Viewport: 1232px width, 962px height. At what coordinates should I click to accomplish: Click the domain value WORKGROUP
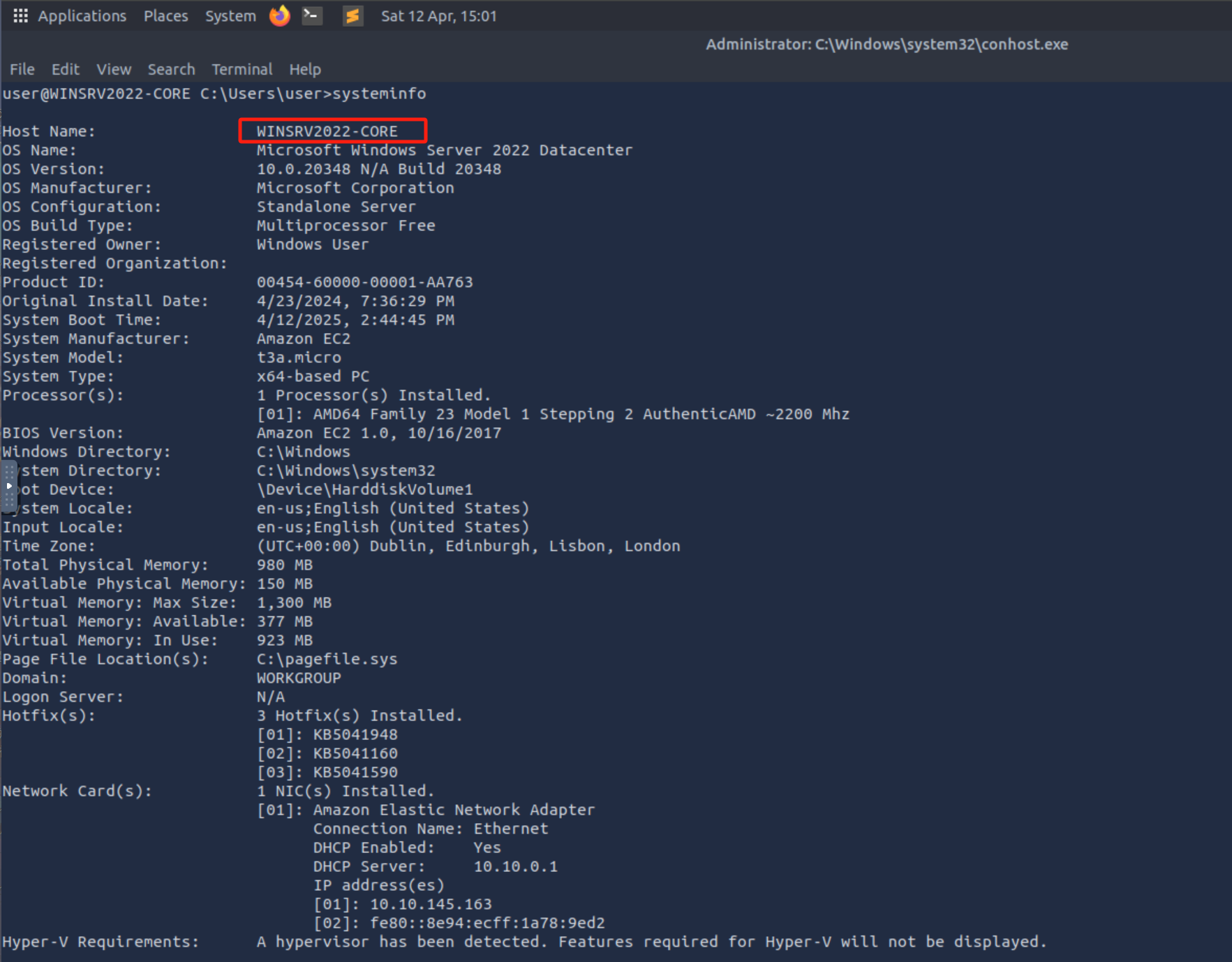[299, 678]
